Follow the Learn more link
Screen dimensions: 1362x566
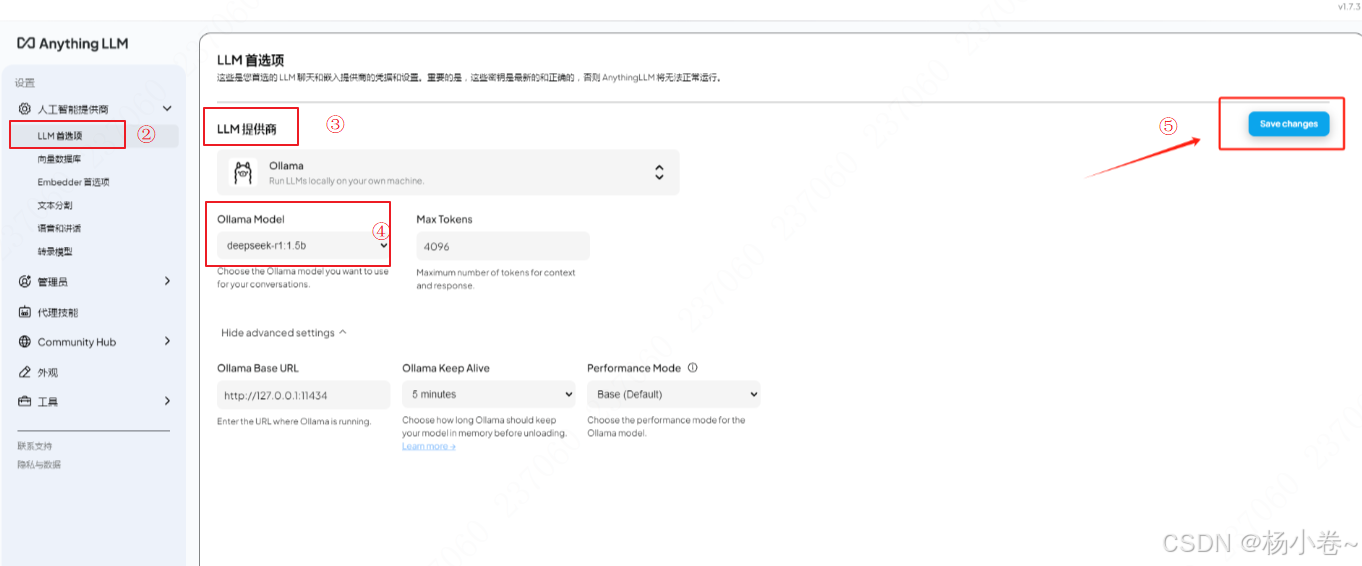[428, 446]
